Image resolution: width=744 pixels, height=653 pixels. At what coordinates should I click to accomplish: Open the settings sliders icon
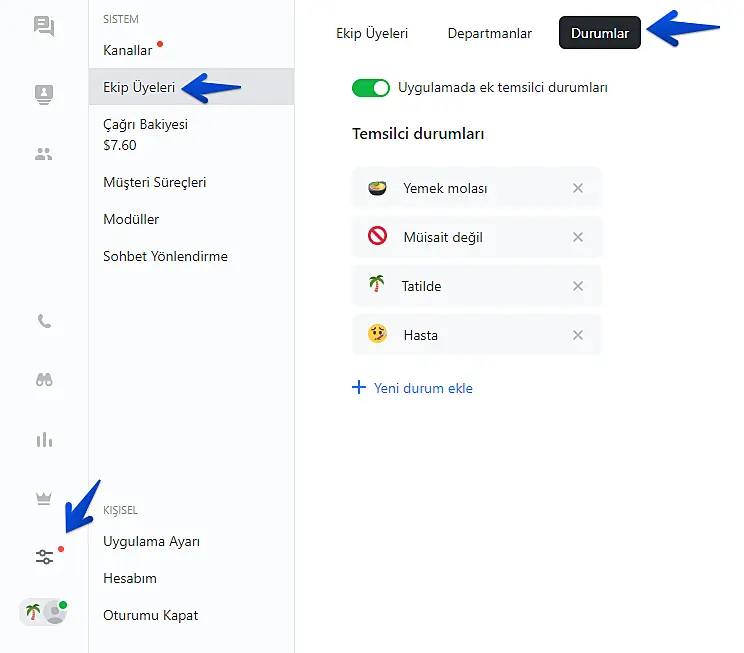[x=44, y=558]
